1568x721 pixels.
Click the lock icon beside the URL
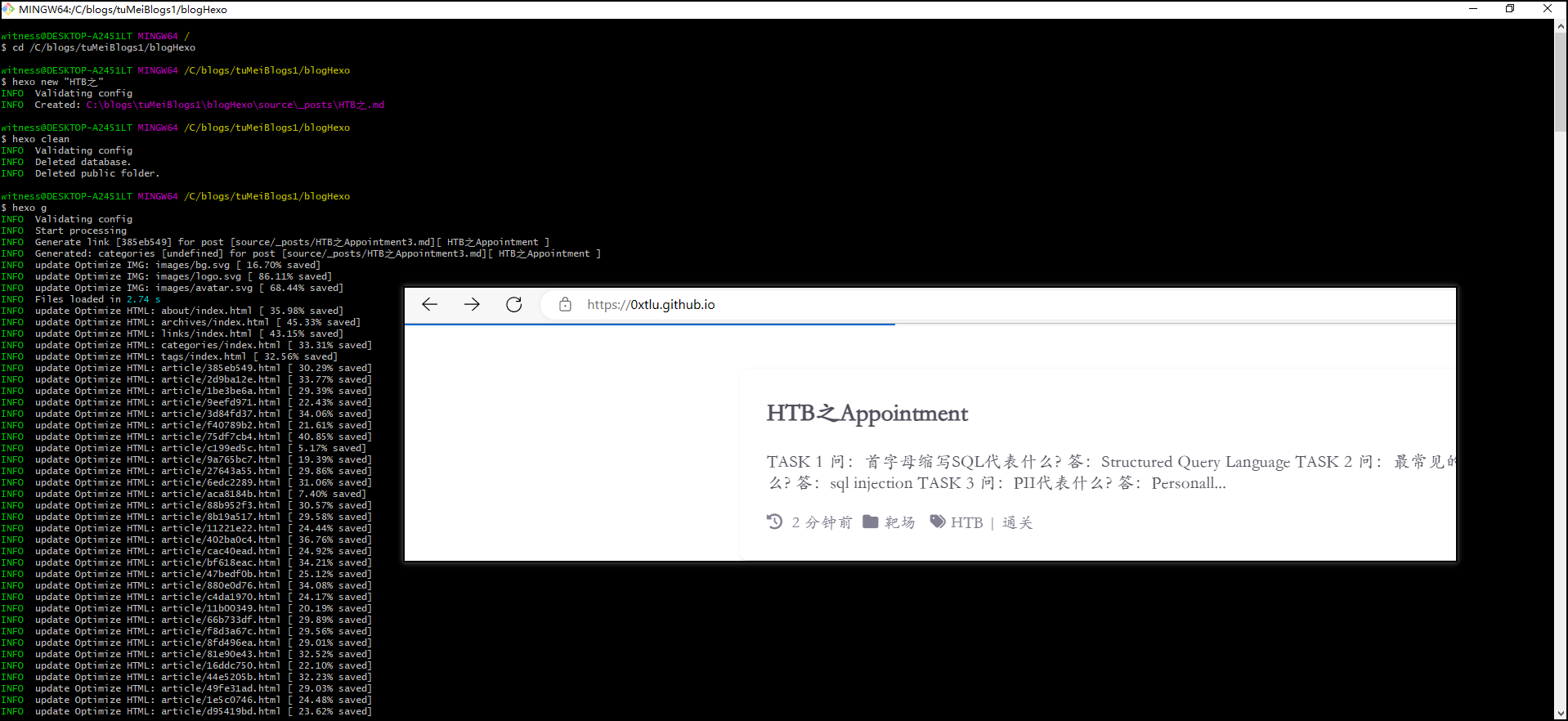pyautogui.click(x=565, y=305)
